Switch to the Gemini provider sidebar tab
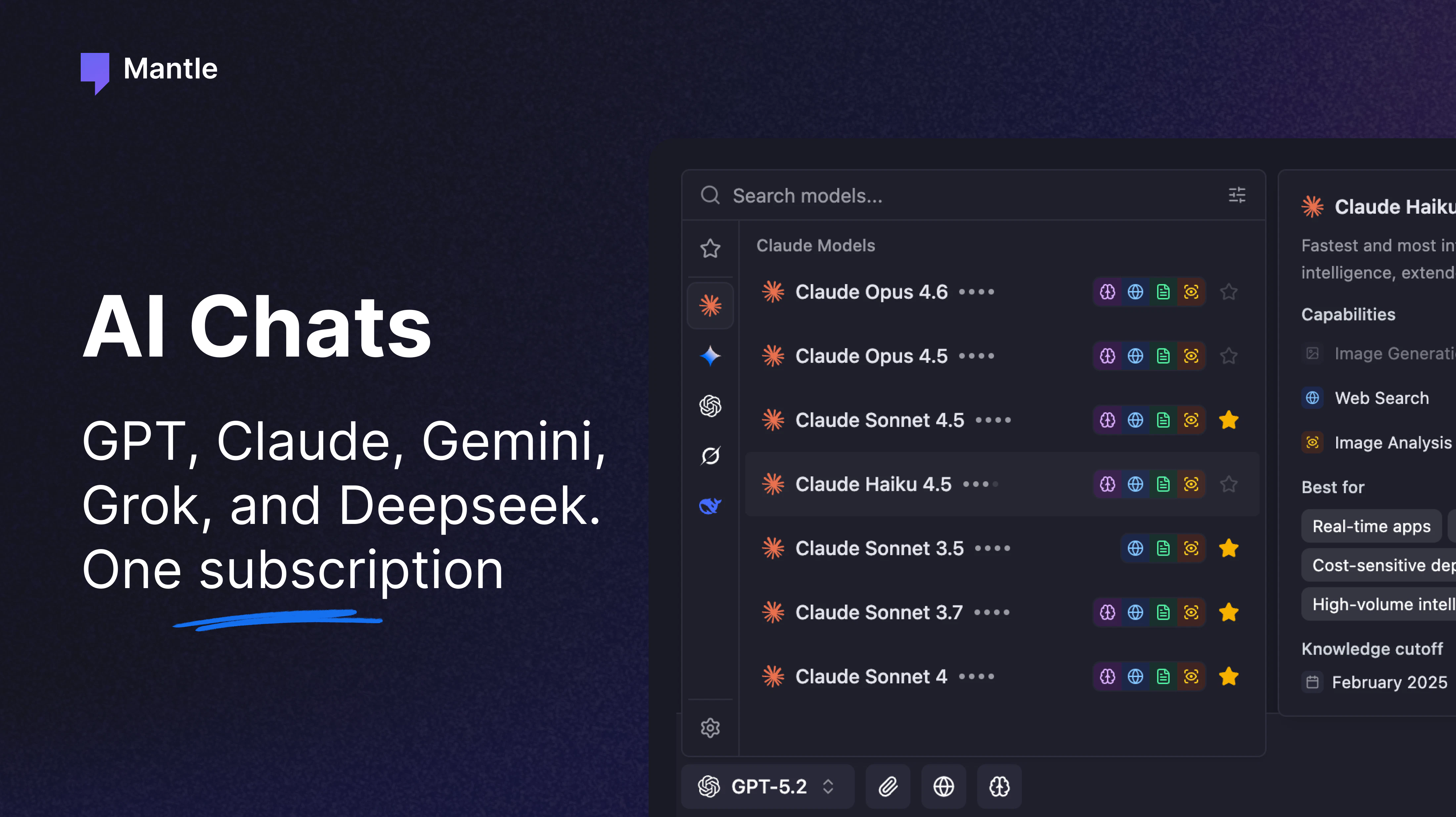Screen dimensions: 1456x817 coord(710,356)
